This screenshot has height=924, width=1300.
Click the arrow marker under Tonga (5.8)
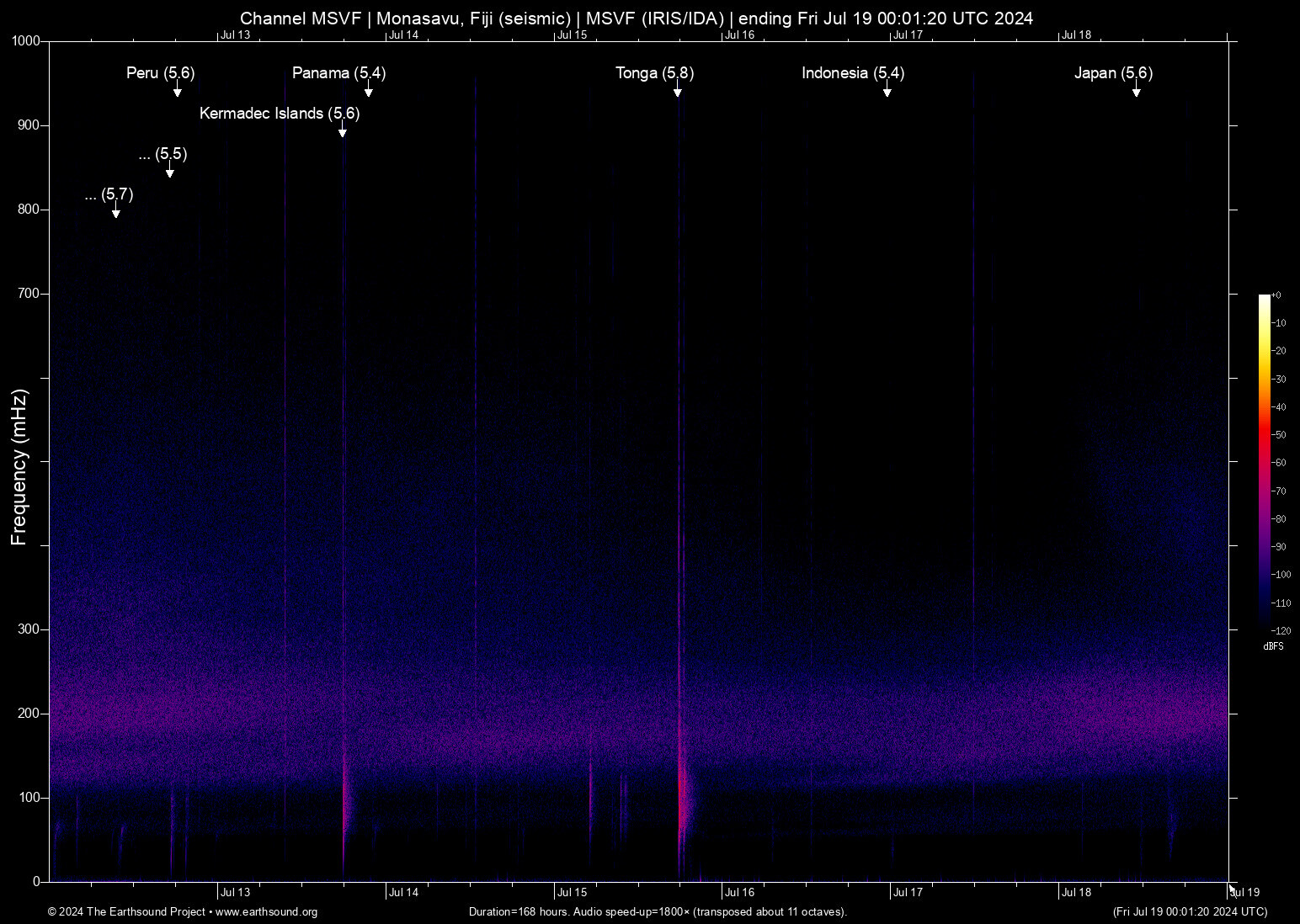[x=677, y=90]
